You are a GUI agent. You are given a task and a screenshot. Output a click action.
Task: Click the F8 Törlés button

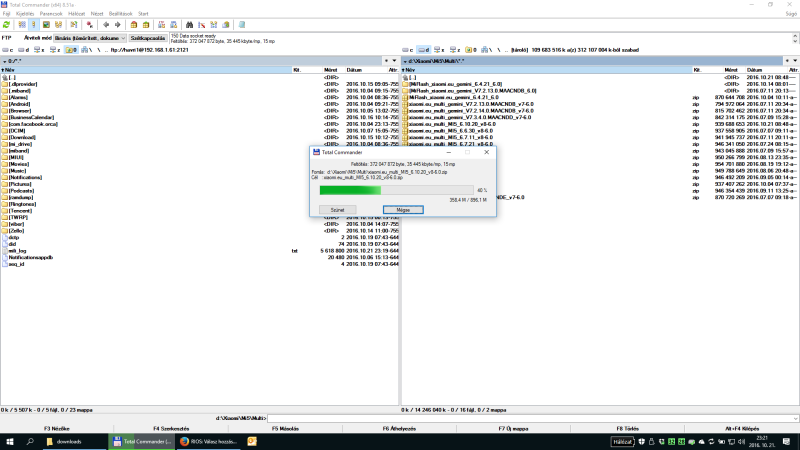coord(628,429)
